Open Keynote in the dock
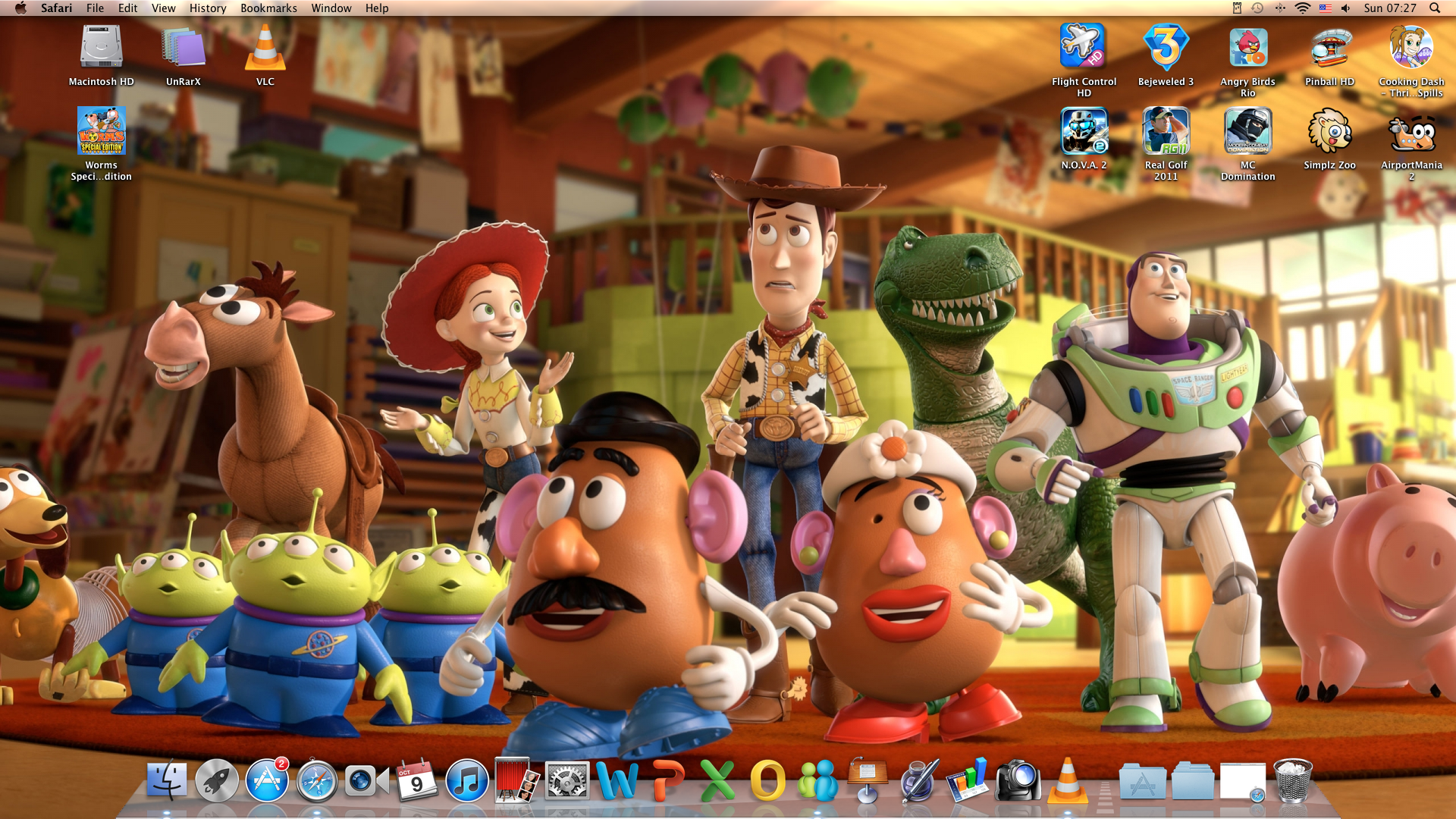1456x819 pixels. pos(867,780)
